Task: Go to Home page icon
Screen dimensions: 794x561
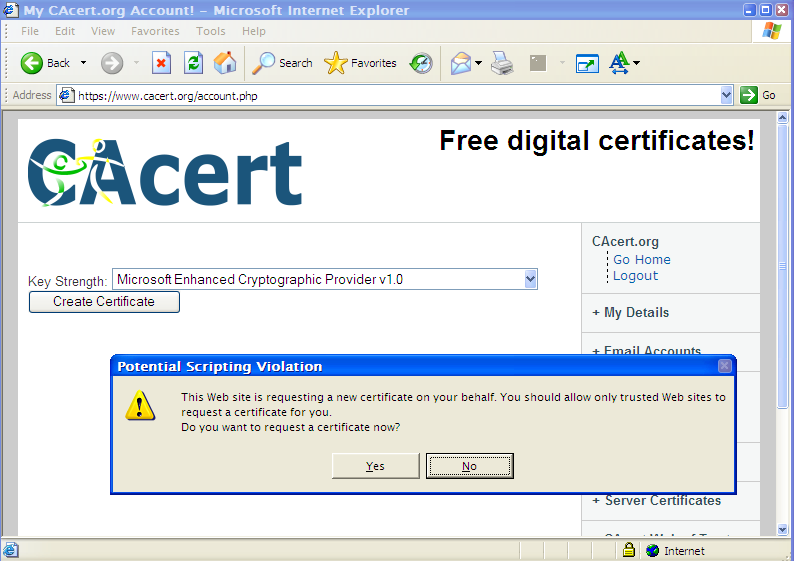Action: coord(226,63)
